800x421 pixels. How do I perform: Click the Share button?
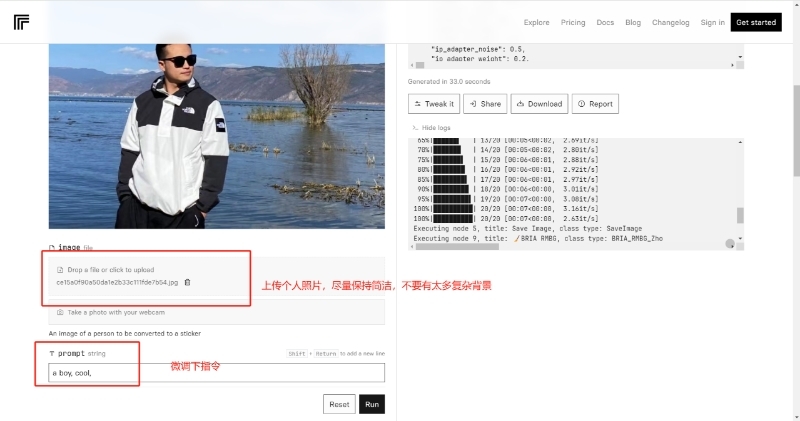(x=485, y=104)
